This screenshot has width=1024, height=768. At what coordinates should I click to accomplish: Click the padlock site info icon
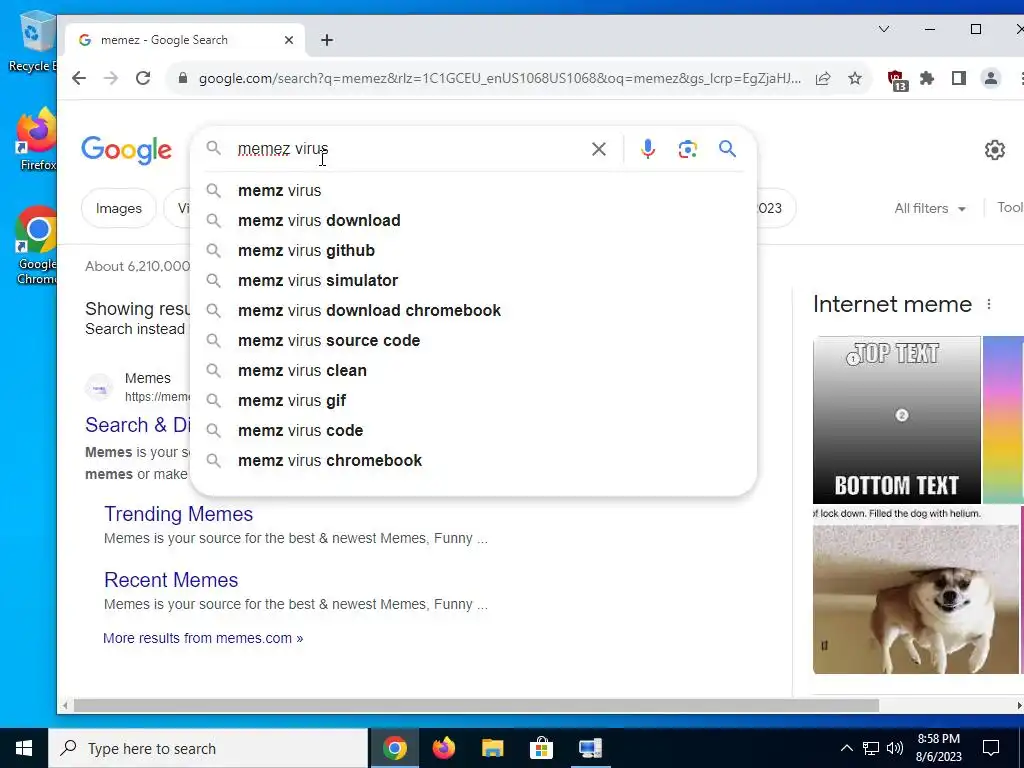(x=183, y=78)
